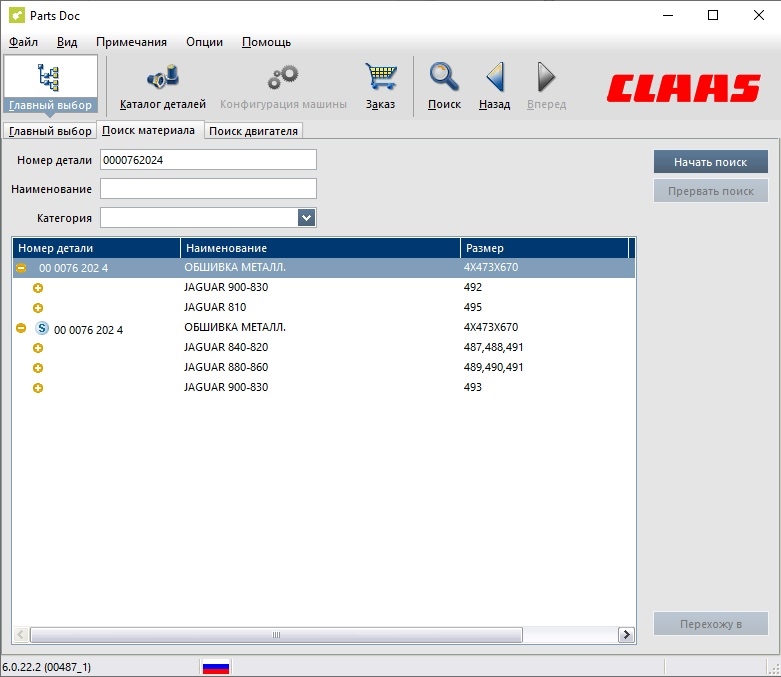This screenshot has height=677, width=781.
Task: Select the Поиск материала tab
Action: [x=148, y=130]
